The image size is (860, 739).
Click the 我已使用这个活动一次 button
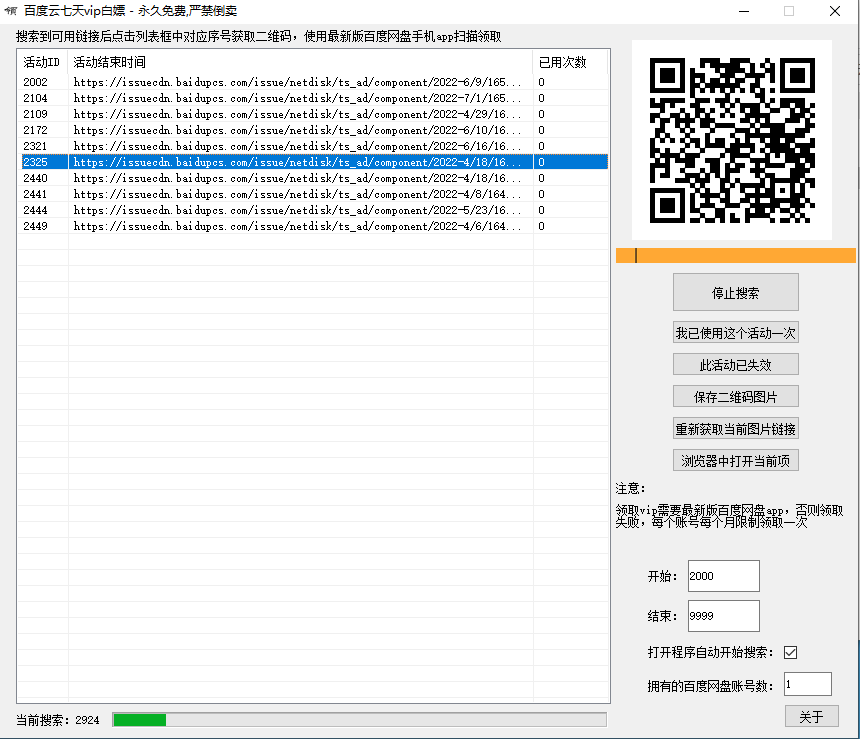coord(735,331)
